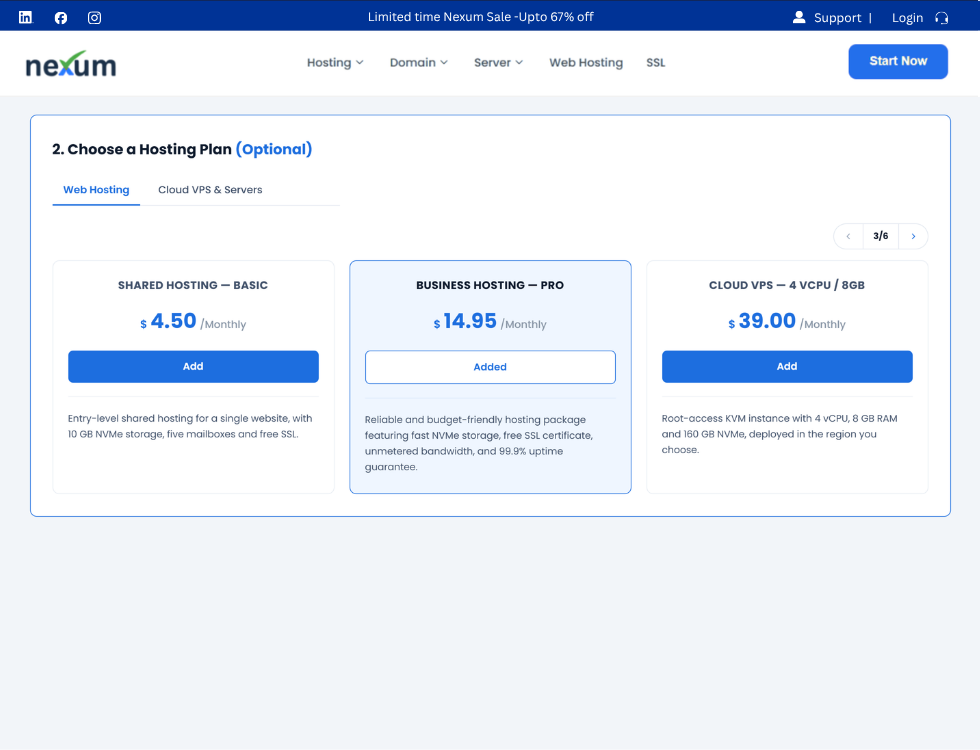Click the user profile icon beside Support
The width and height of the screenshot is (980, 750).
(x=799, y=18)
